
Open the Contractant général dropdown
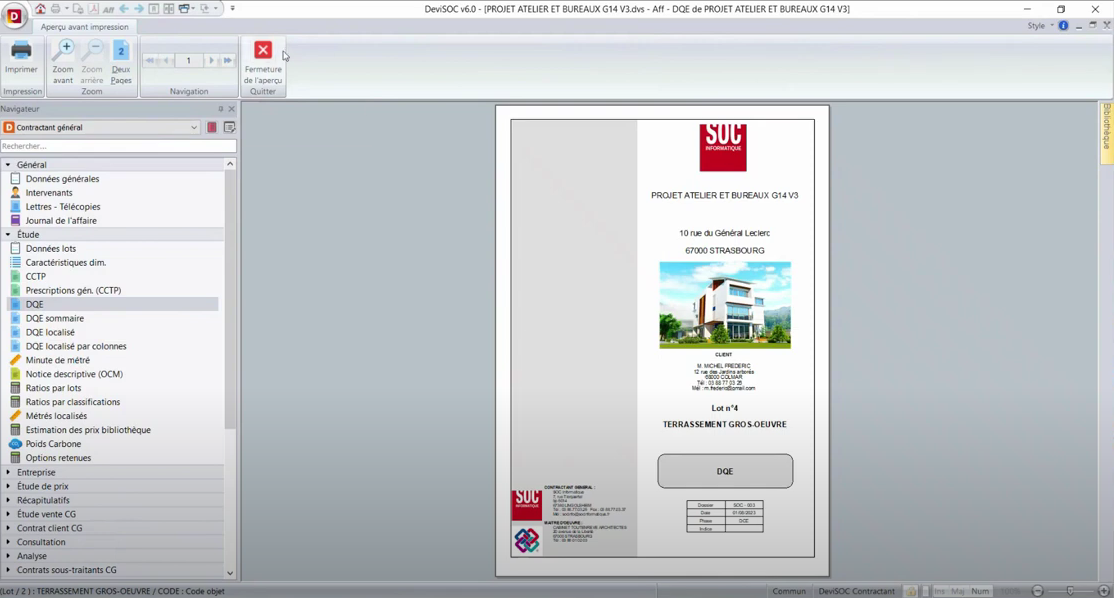pos(194,128)
